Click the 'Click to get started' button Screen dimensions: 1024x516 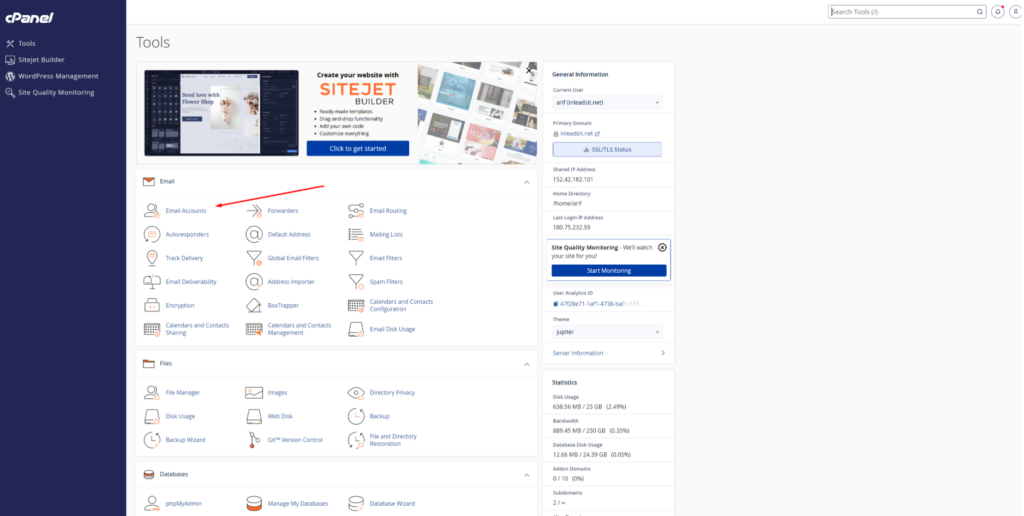pyautogui.click(x=358, y=148)
